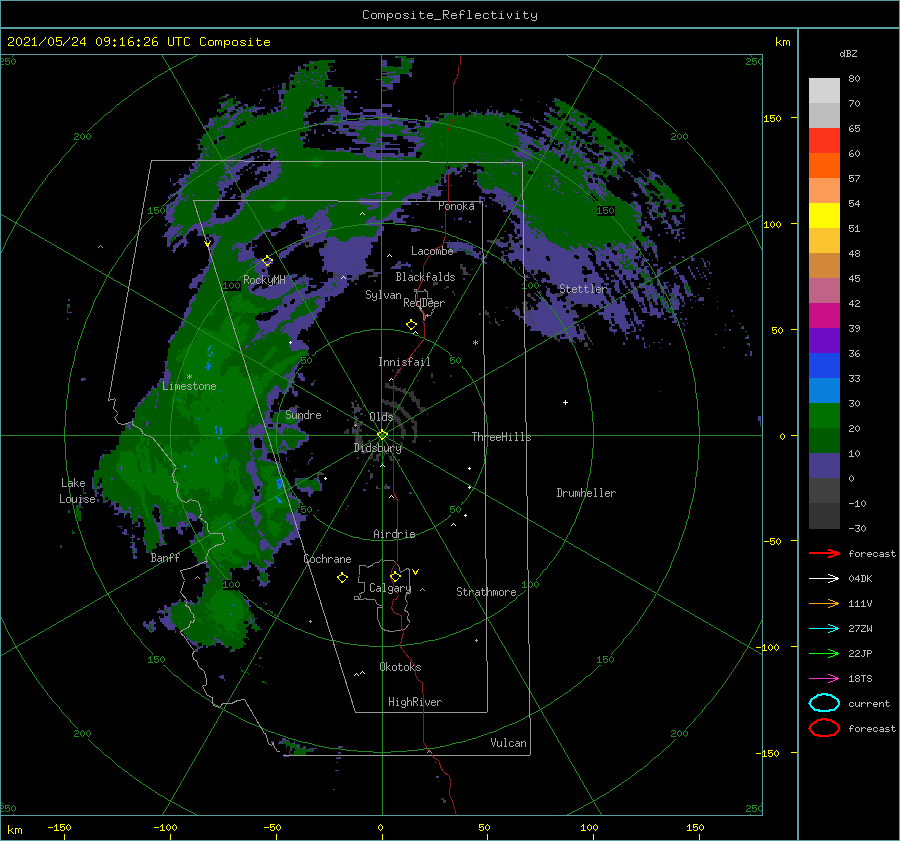Click the Cochrane label
This screenshot has height=841, width=900.
pyautogui.click(x=327, y=559)
